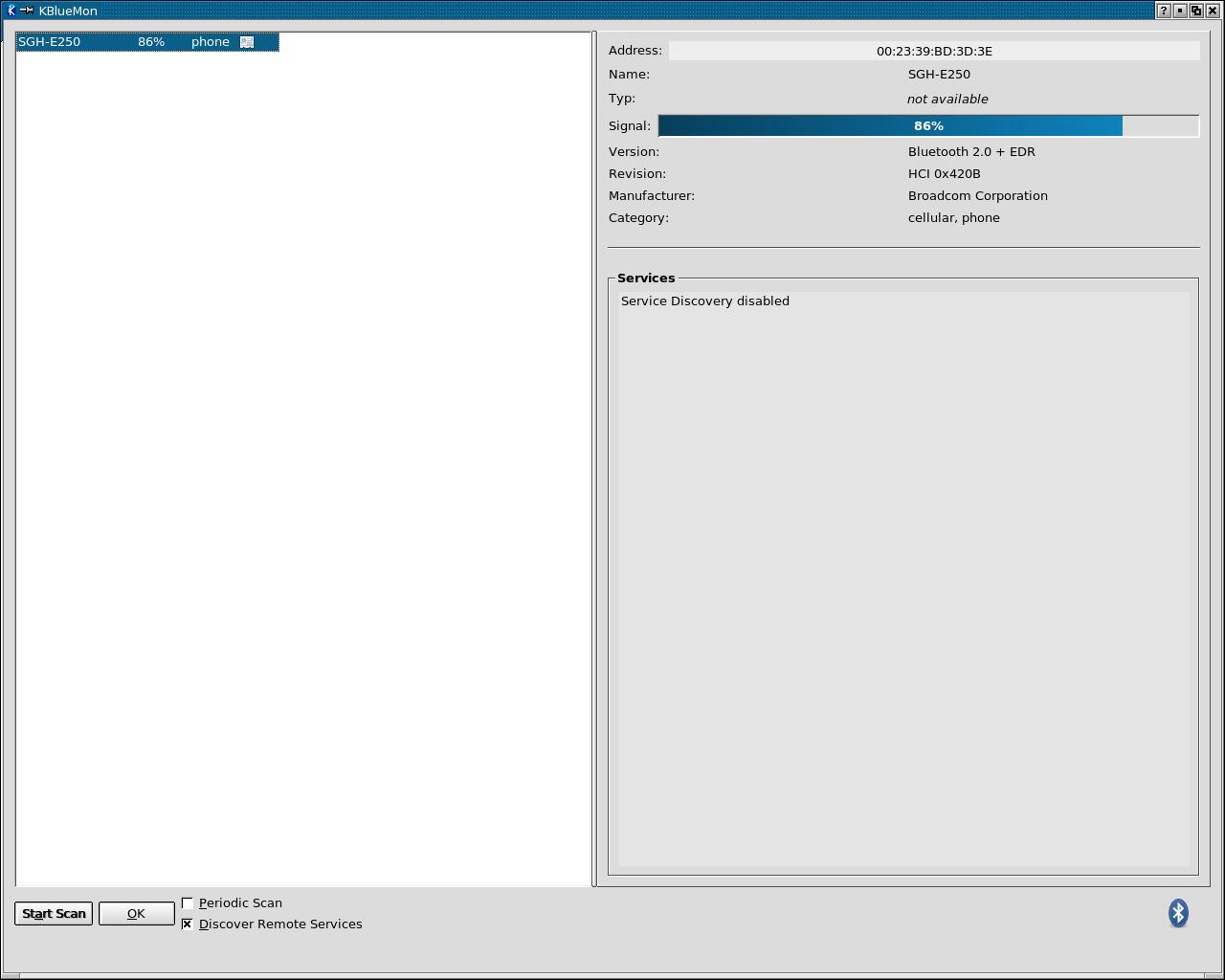Screen dimensions: 1225x980
Task: Click the panel splitter handle between panes
Action: point(595,459)
